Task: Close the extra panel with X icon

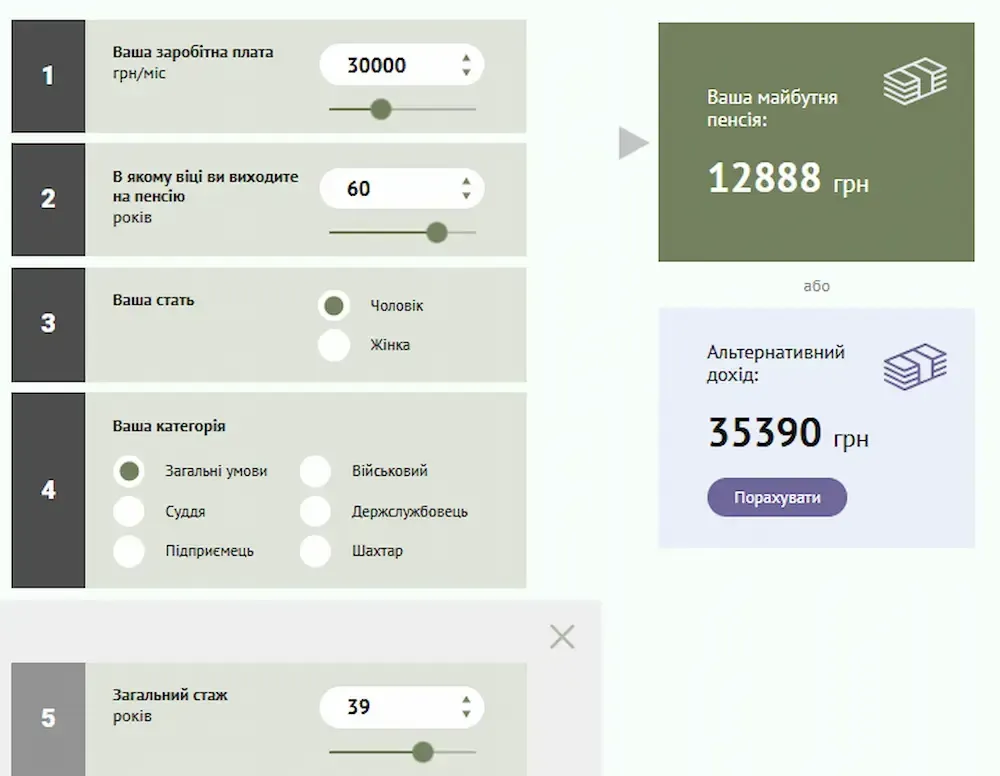Action: click(562, 637)
